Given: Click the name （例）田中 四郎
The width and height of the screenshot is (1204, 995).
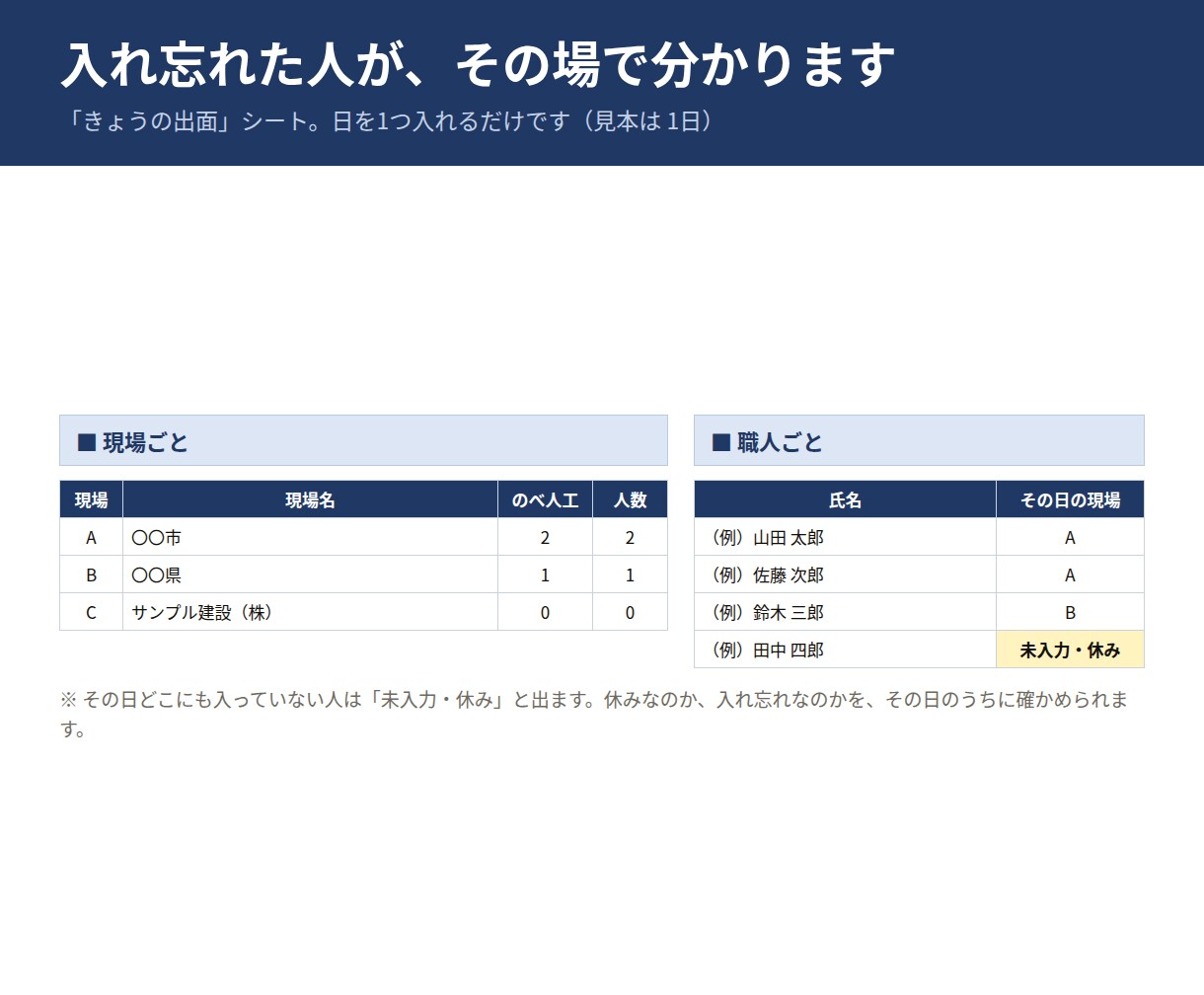Looking at the screenshot, I should tap(845, 650).
